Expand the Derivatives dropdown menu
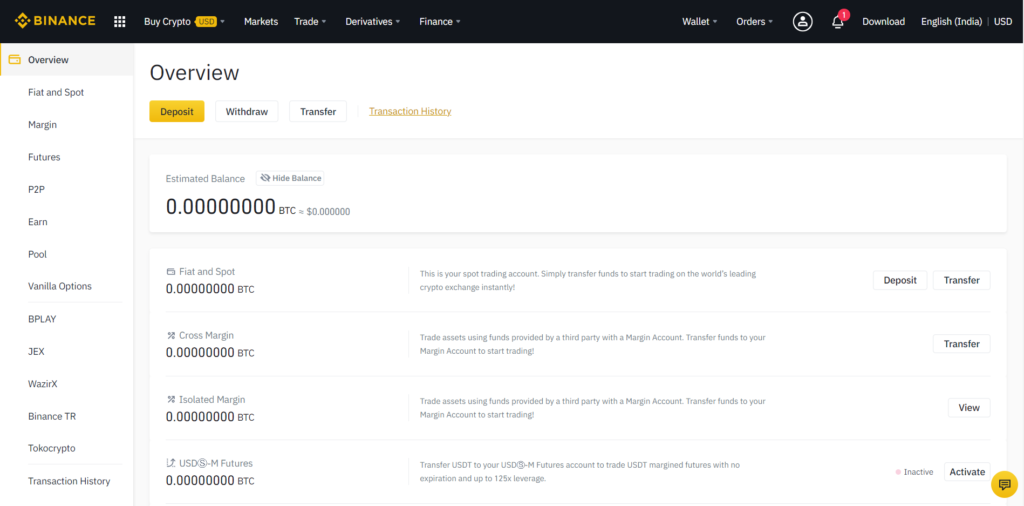 (x=373, y=22)
